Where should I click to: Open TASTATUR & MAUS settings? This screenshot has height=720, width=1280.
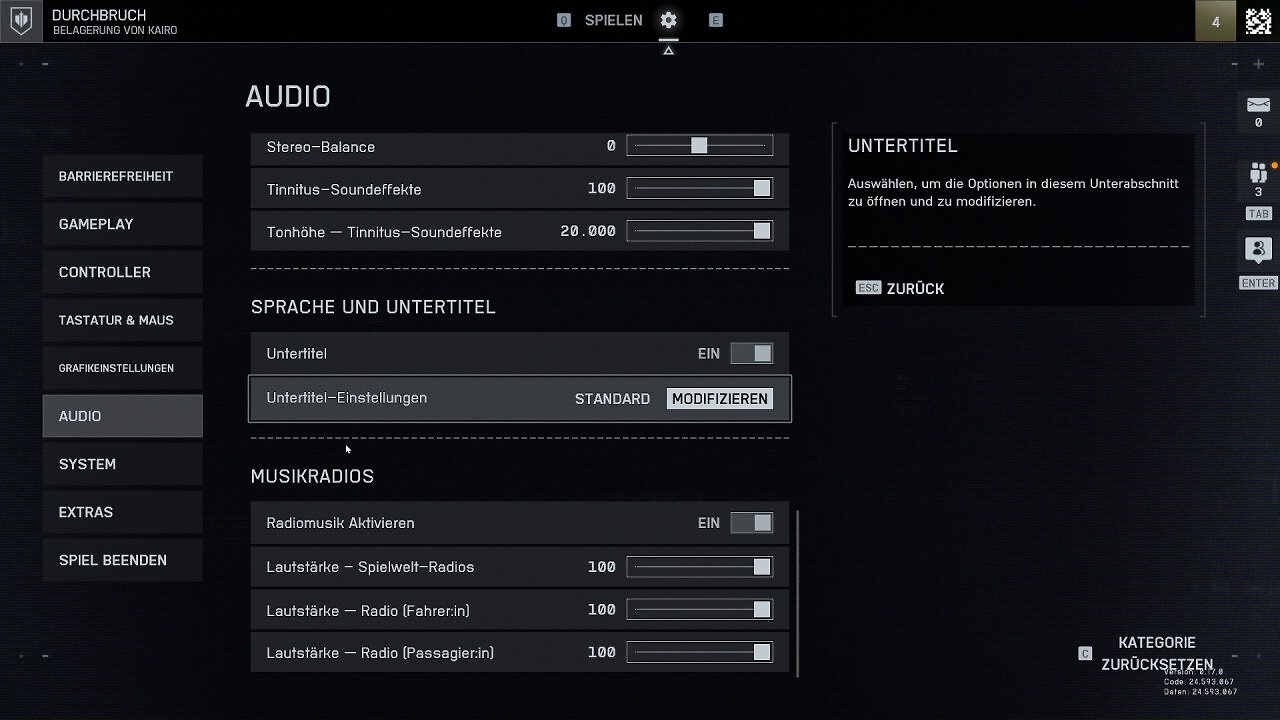click(122, 320)
